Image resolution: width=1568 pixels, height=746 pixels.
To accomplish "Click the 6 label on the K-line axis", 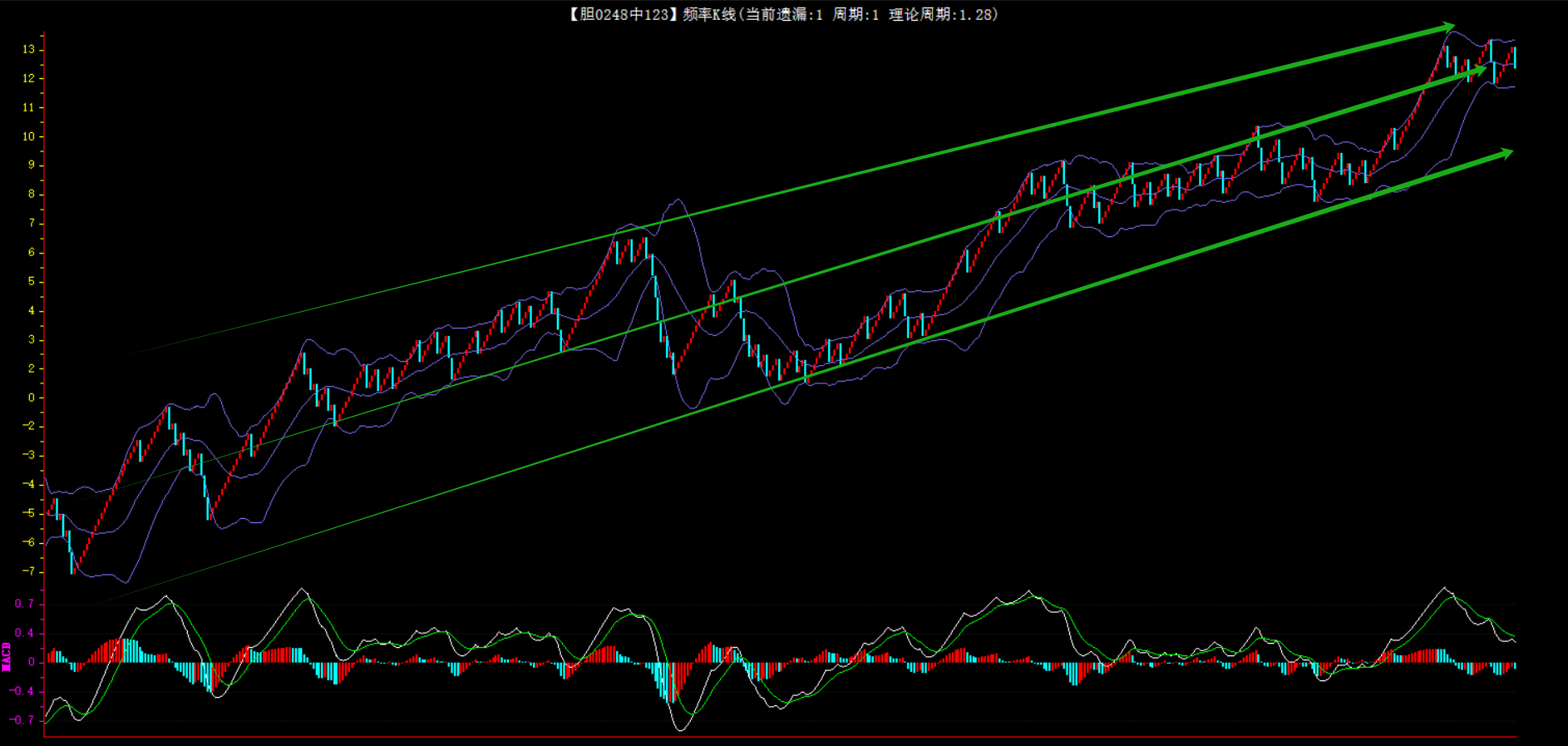I will click(32, 252).
